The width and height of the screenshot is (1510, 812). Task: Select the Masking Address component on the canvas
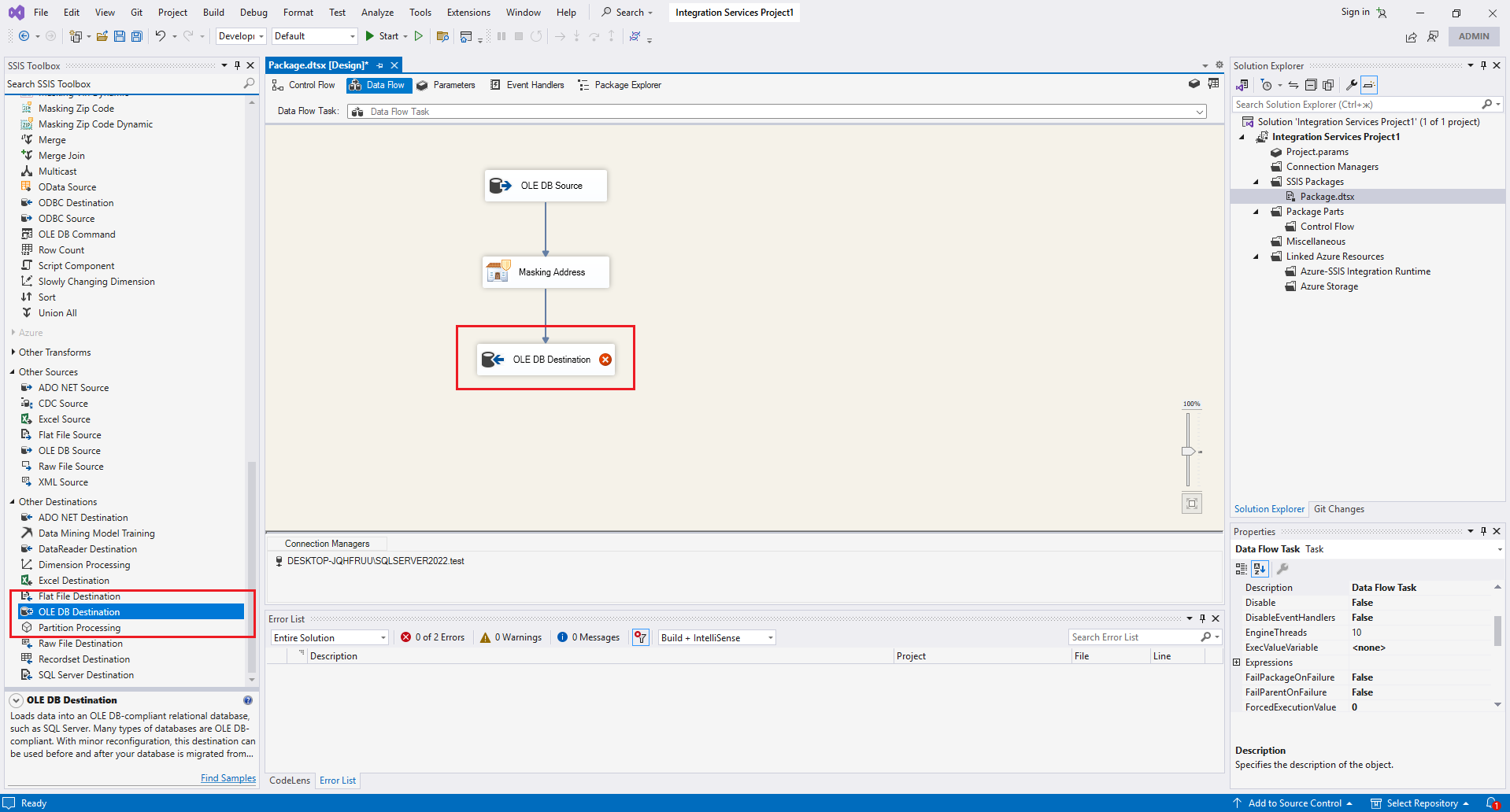click(546, 272)
